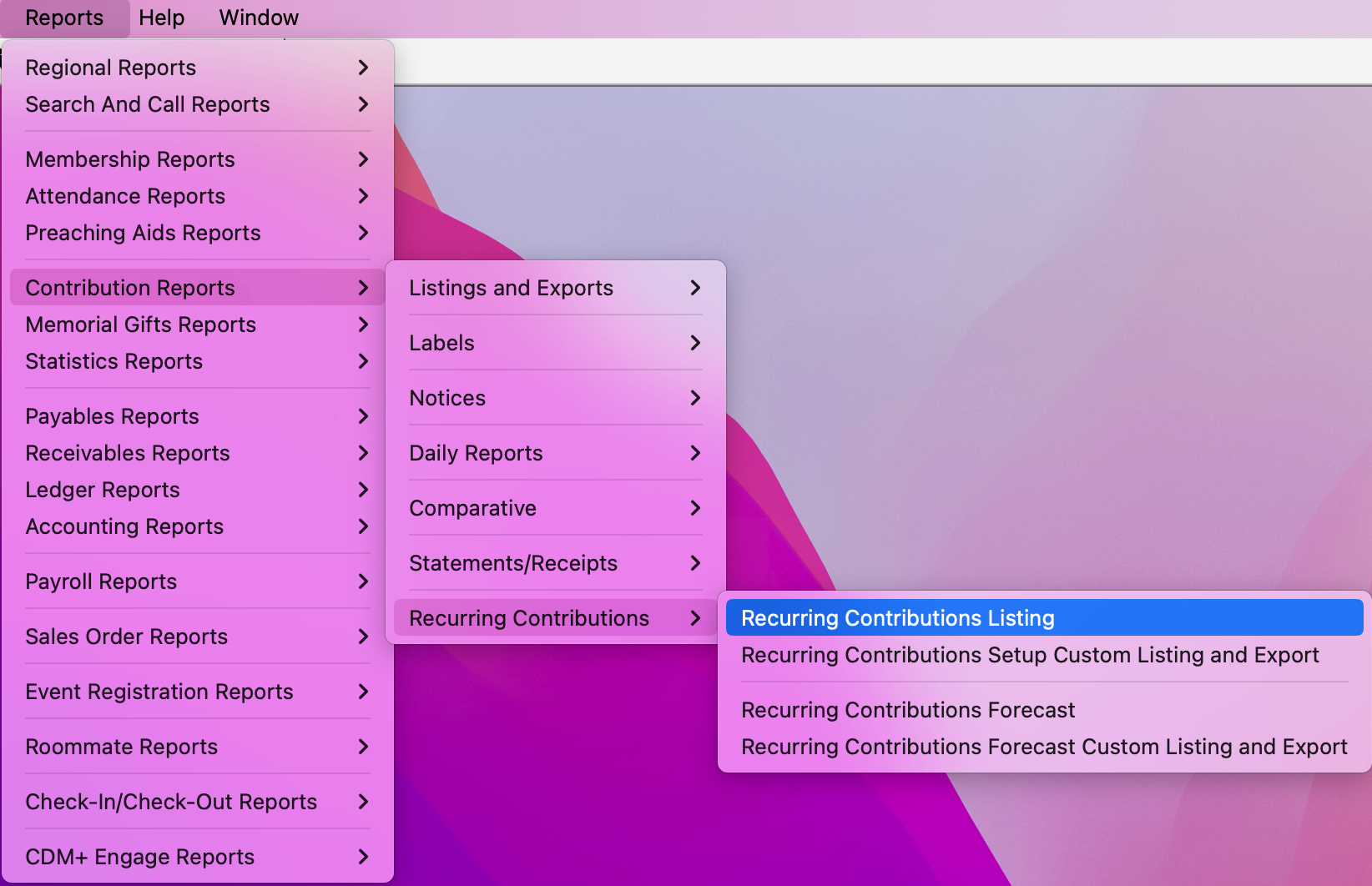
Task: Expand the Statements/Receipts submenu chevron
Action: (x=695, y=563)
